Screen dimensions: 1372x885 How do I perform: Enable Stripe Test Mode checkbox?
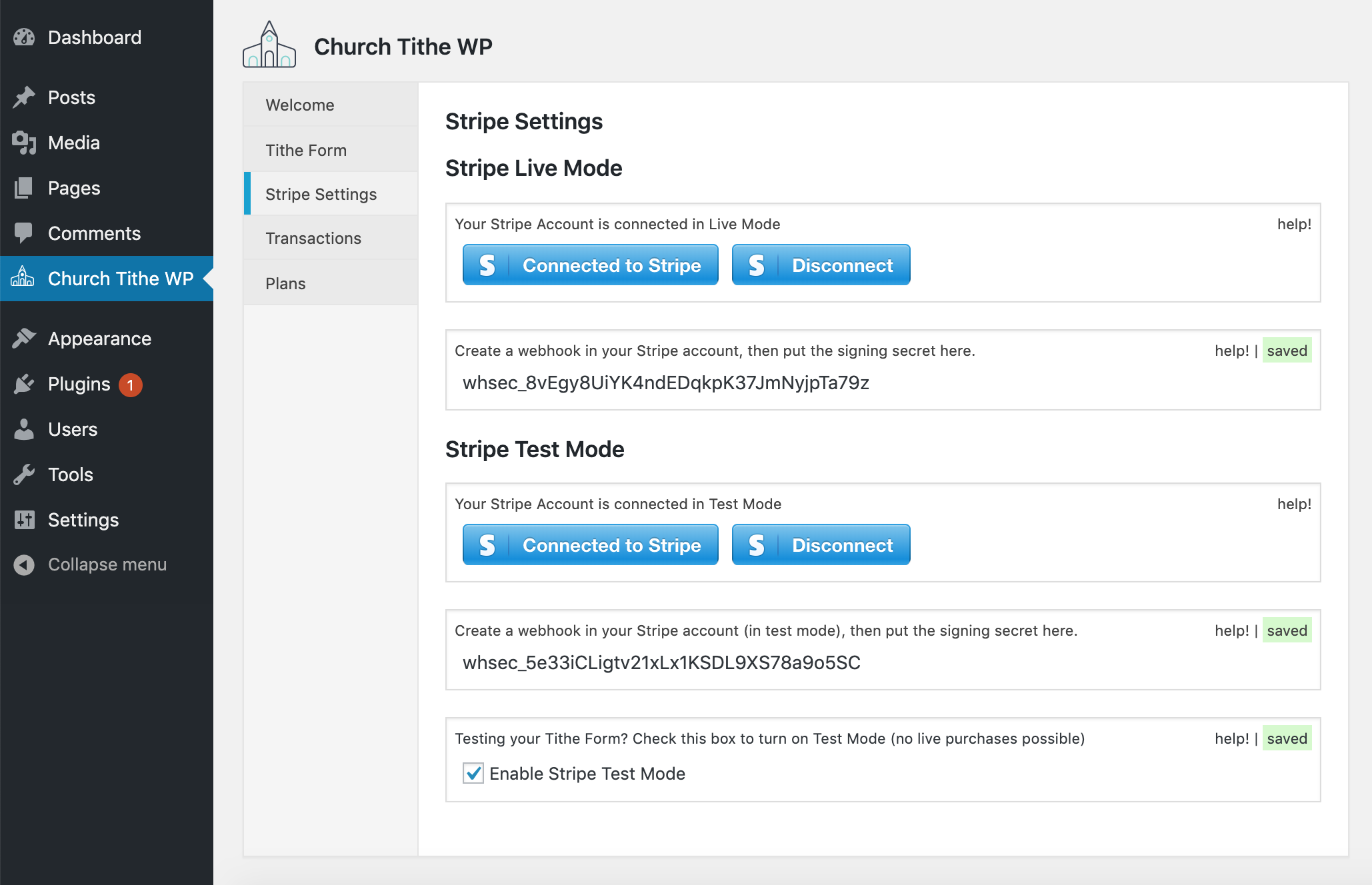[475, 773]
